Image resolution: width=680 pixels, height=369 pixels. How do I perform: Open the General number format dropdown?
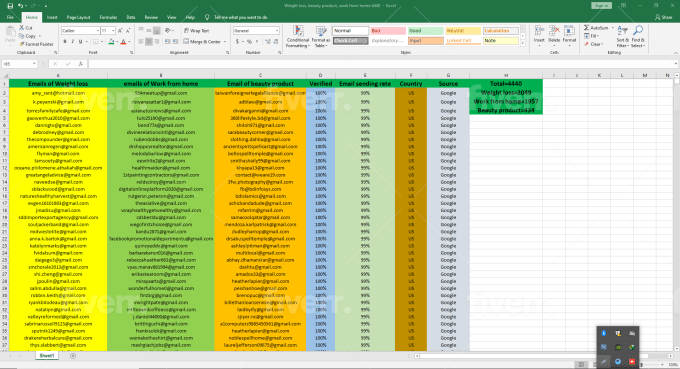(277, 31)
